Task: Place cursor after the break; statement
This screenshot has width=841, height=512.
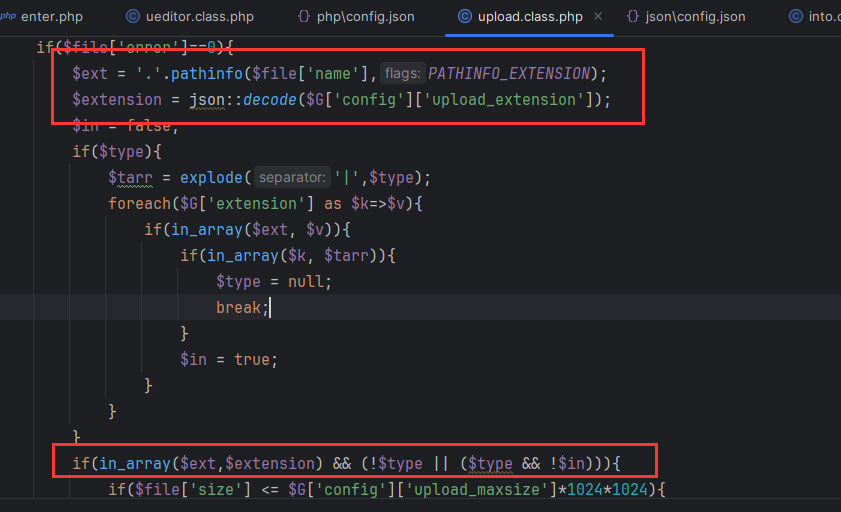Action: pos(270,308)
